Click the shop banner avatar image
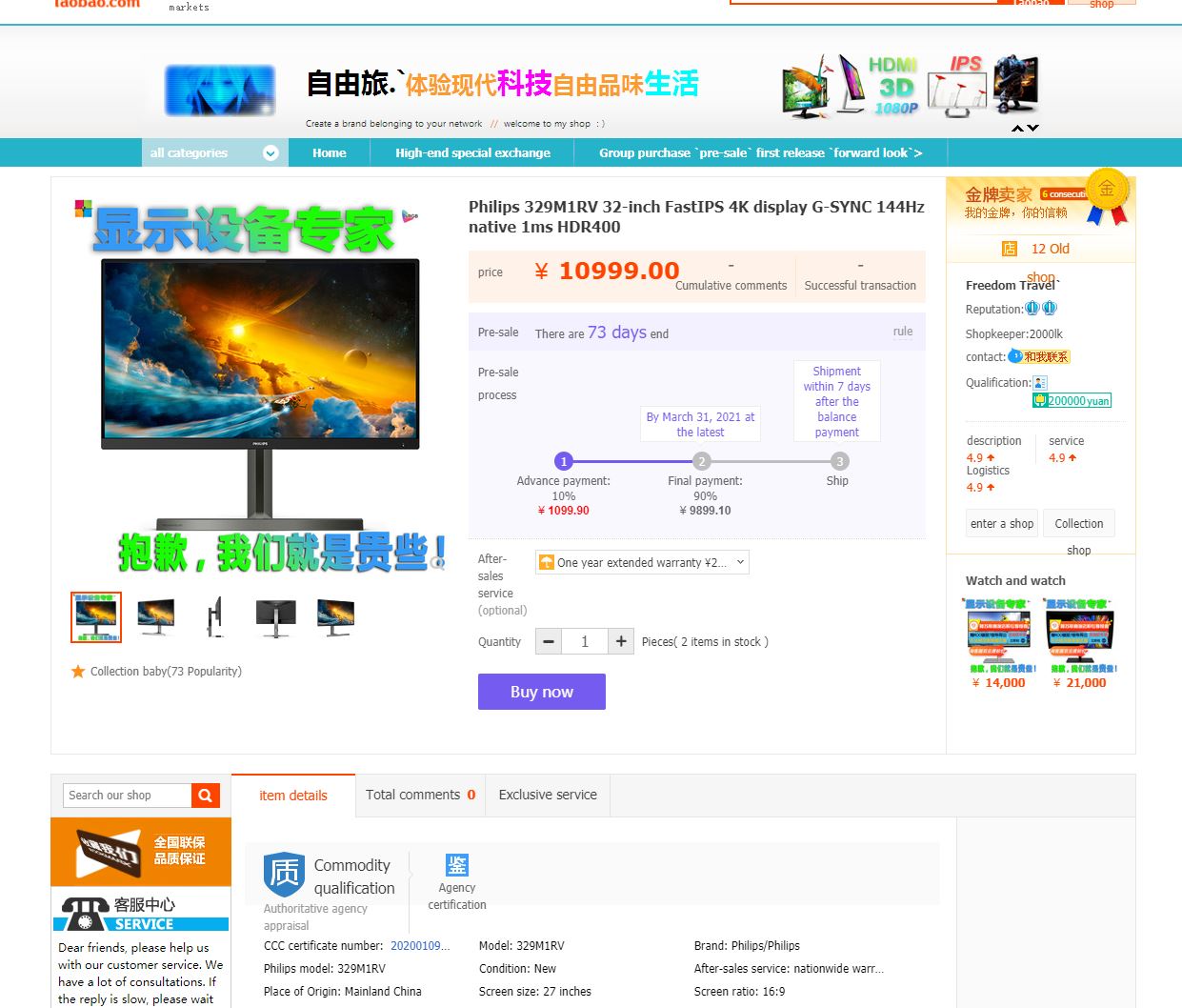1182x1008 pixels. 220,91
